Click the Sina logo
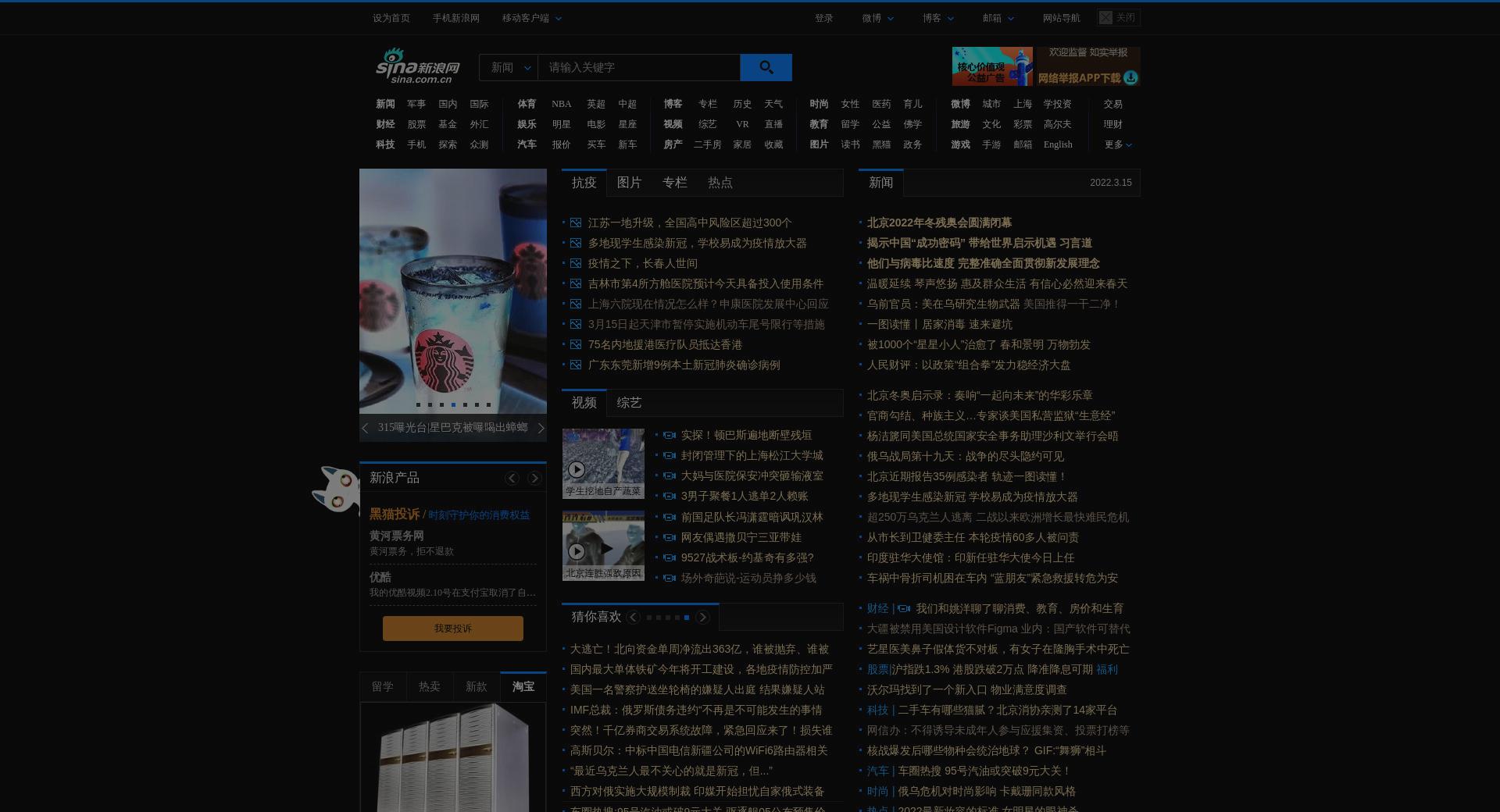Image resolution: width=1500 pixels, height=812 pixels. coord(417,66)
